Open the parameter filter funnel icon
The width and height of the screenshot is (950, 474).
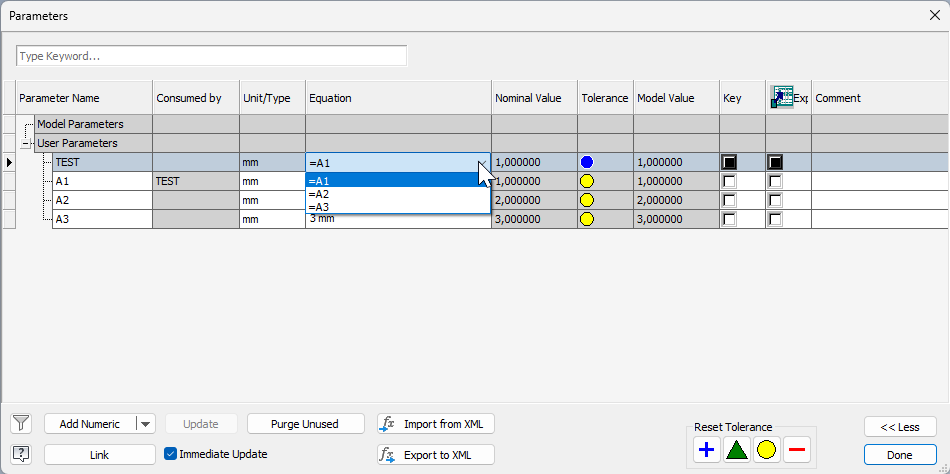21,423
